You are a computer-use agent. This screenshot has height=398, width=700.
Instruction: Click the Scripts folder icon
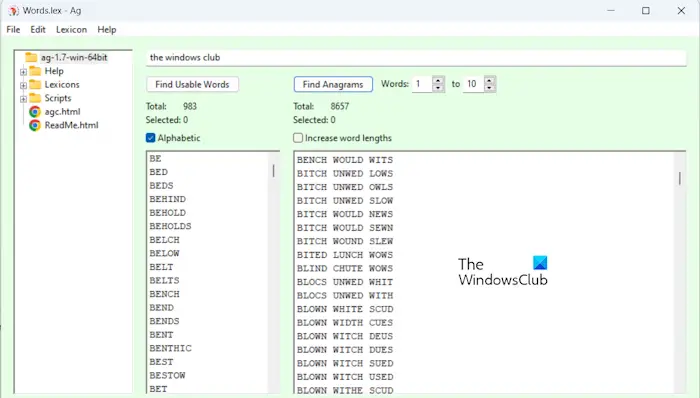[x=35, y=98]
